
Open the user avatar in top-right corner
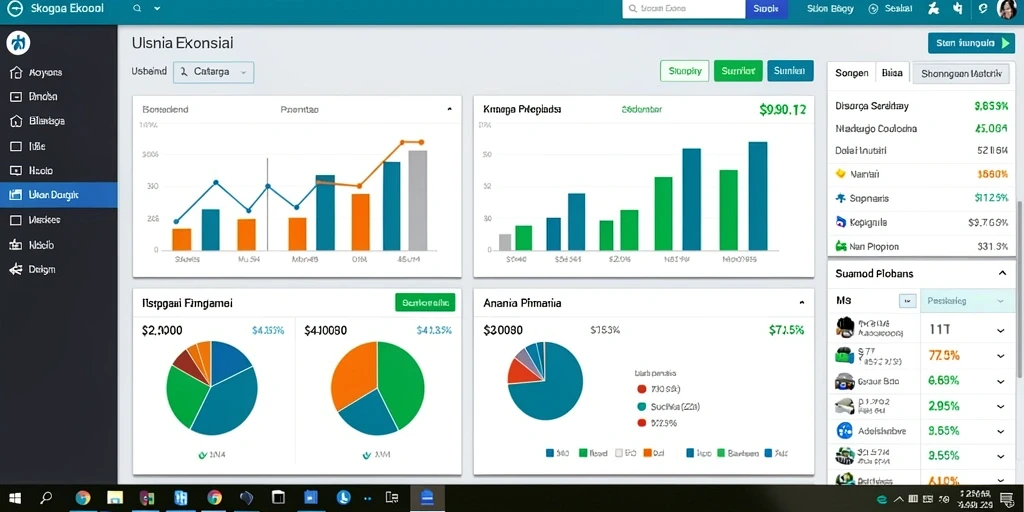point(1007,9)
